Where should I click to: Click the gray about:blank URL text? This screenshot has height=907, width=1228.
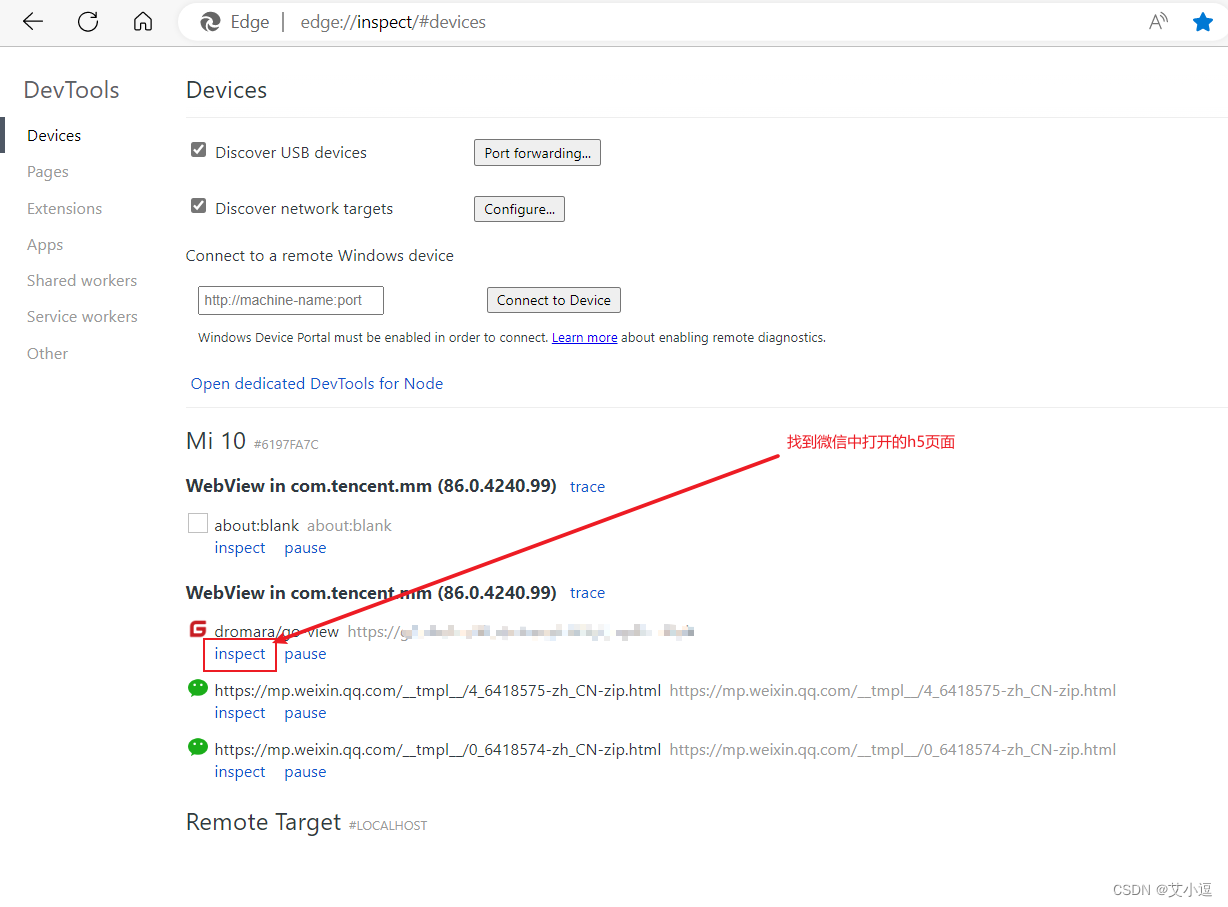click(x=349, y=525)
